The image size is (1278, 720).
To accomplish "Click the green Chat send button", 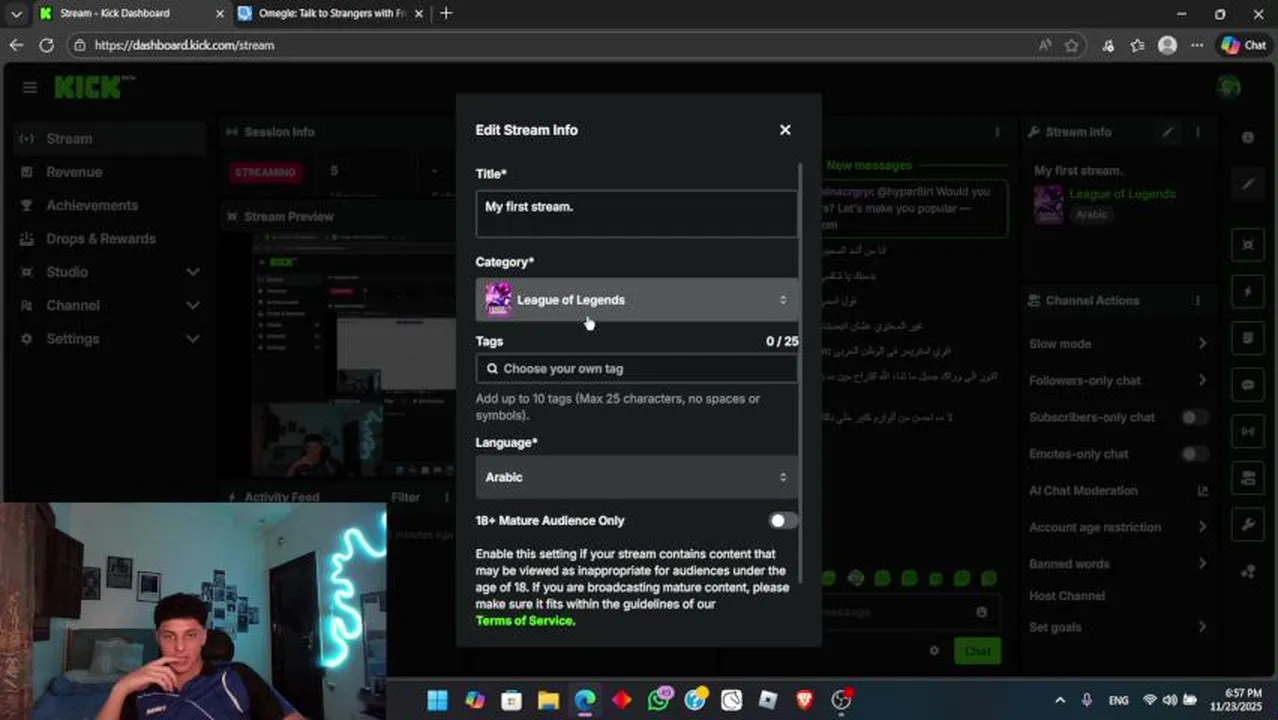I will click(977, 651).
